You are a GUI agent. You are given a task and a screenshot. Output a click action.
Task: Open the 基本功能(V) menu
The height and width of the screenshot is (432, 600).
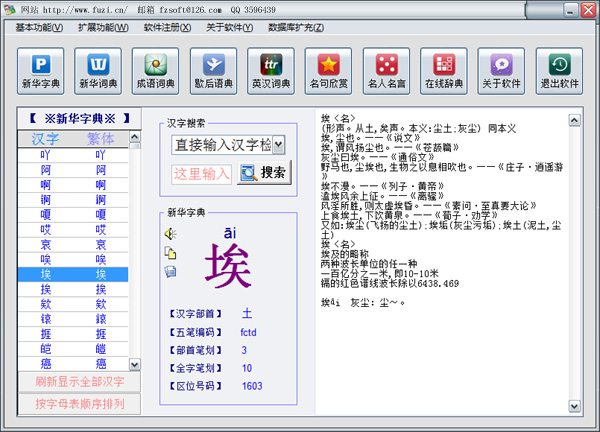[x=39, y=28]
